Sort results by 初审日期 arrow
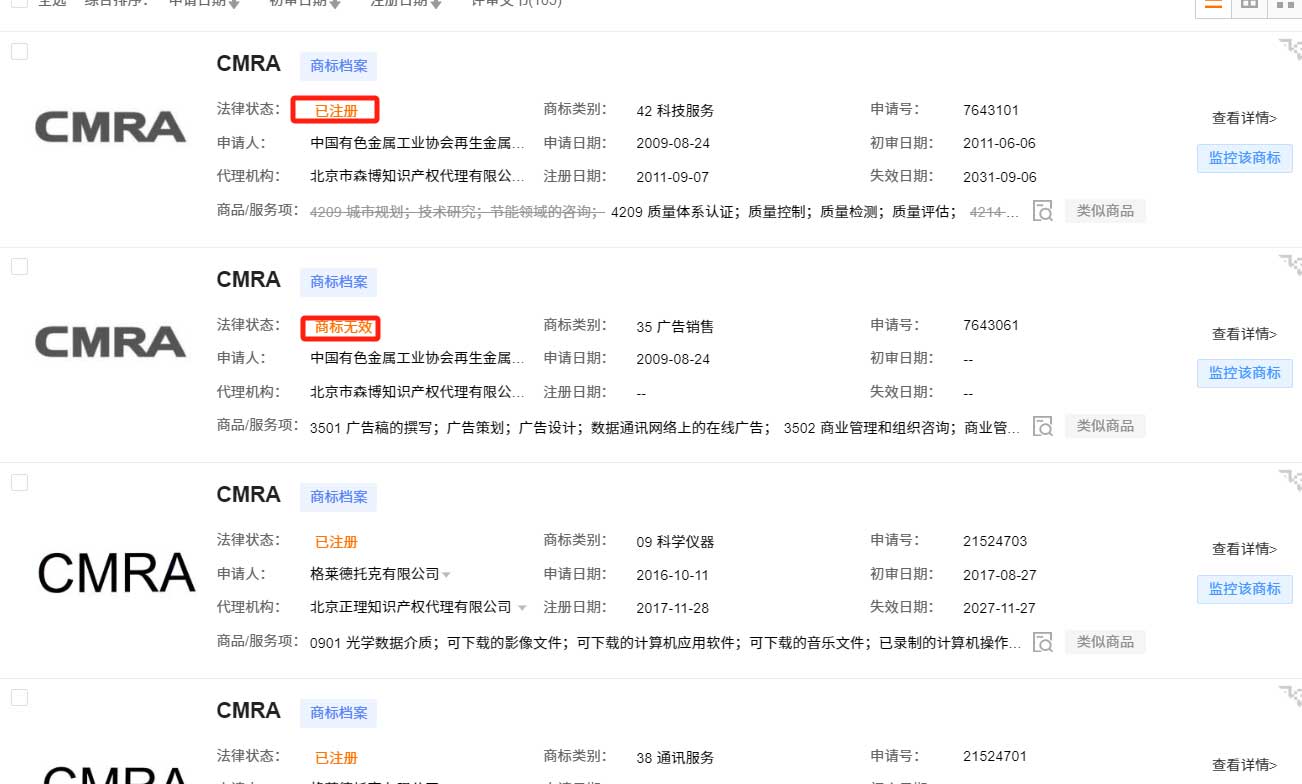Viewport: 1302px width, 784px height. tap(334, 5)
